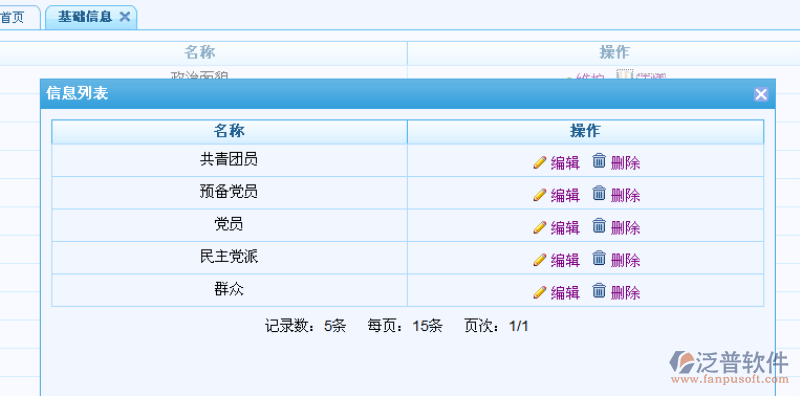Click trash icon in 共青团员 row

pos(599,161)
